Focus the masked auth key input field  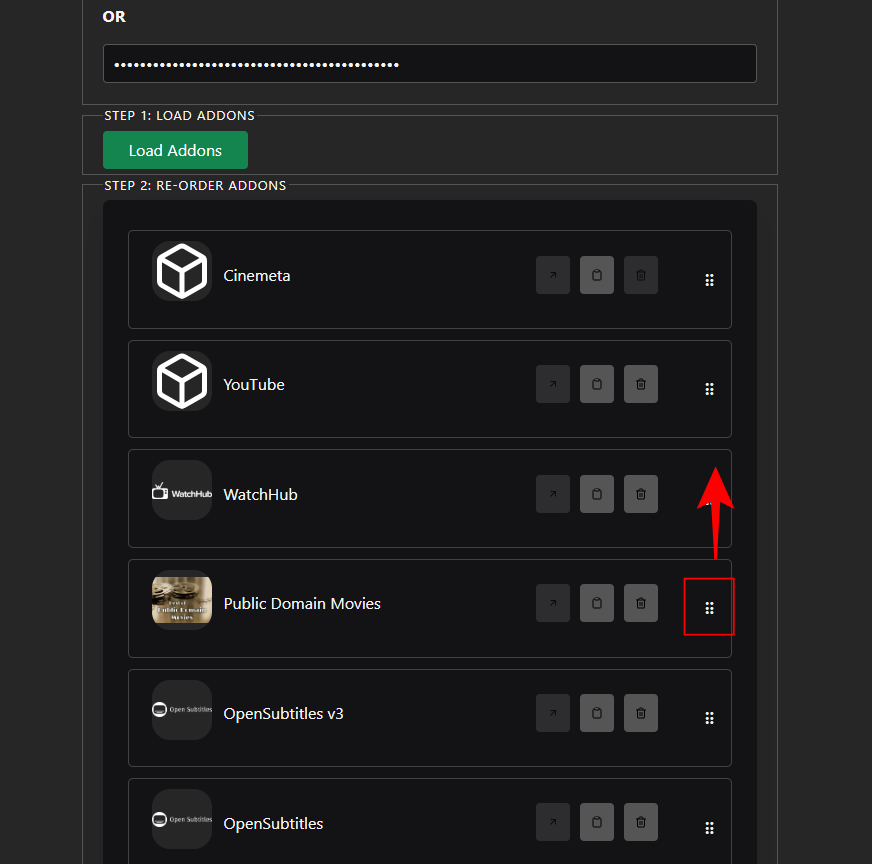point(429,64)
